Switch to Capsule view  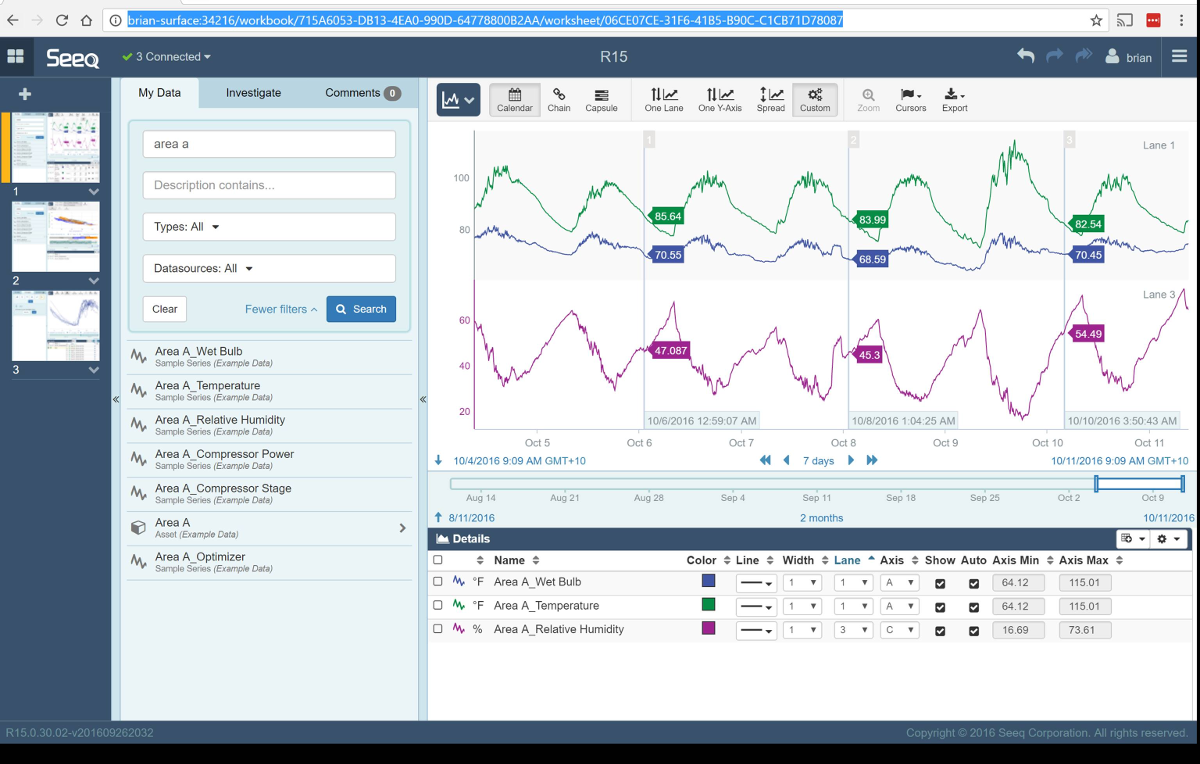point(601,99)
